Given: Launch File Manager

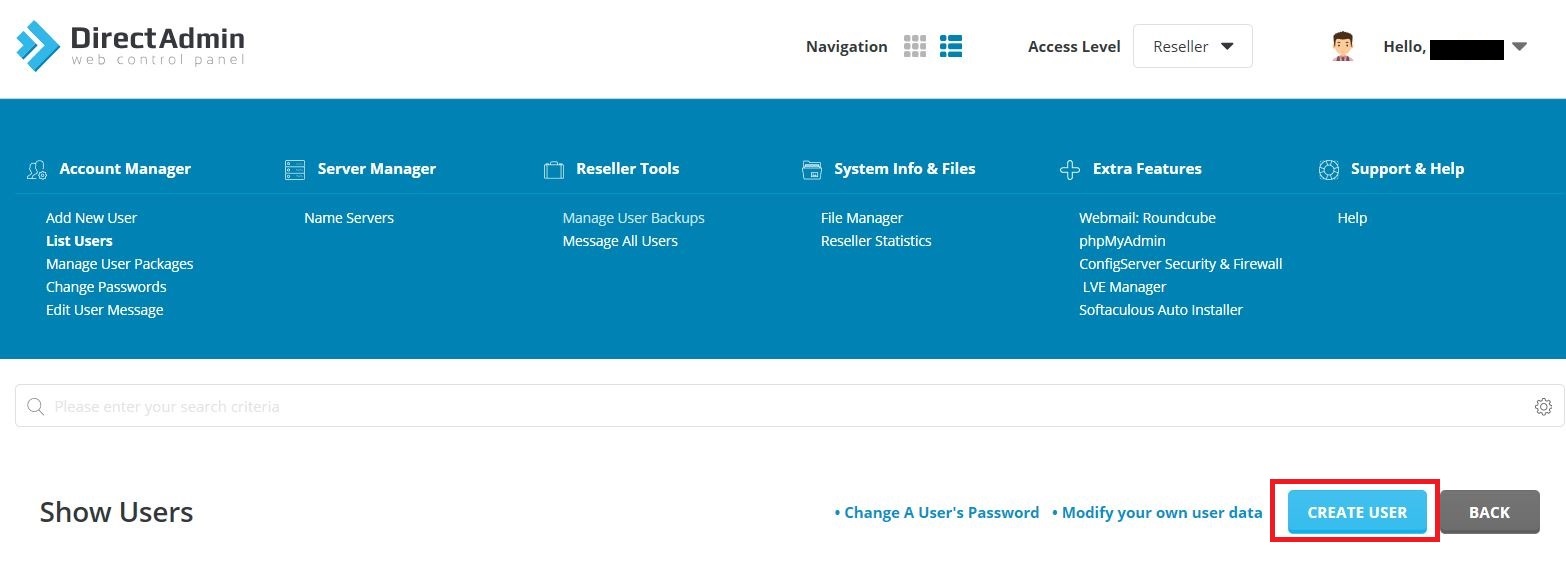Looking at the screenshot, I should 862,218.
